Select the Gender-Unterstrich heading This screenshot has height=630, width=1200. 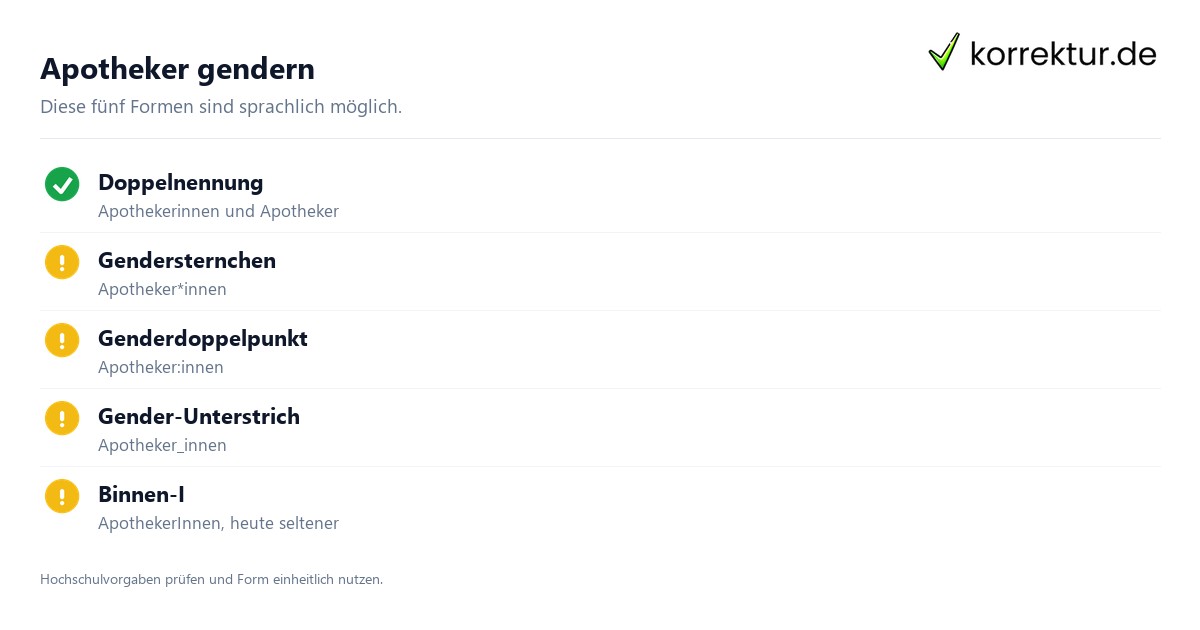tap(199, 416)
